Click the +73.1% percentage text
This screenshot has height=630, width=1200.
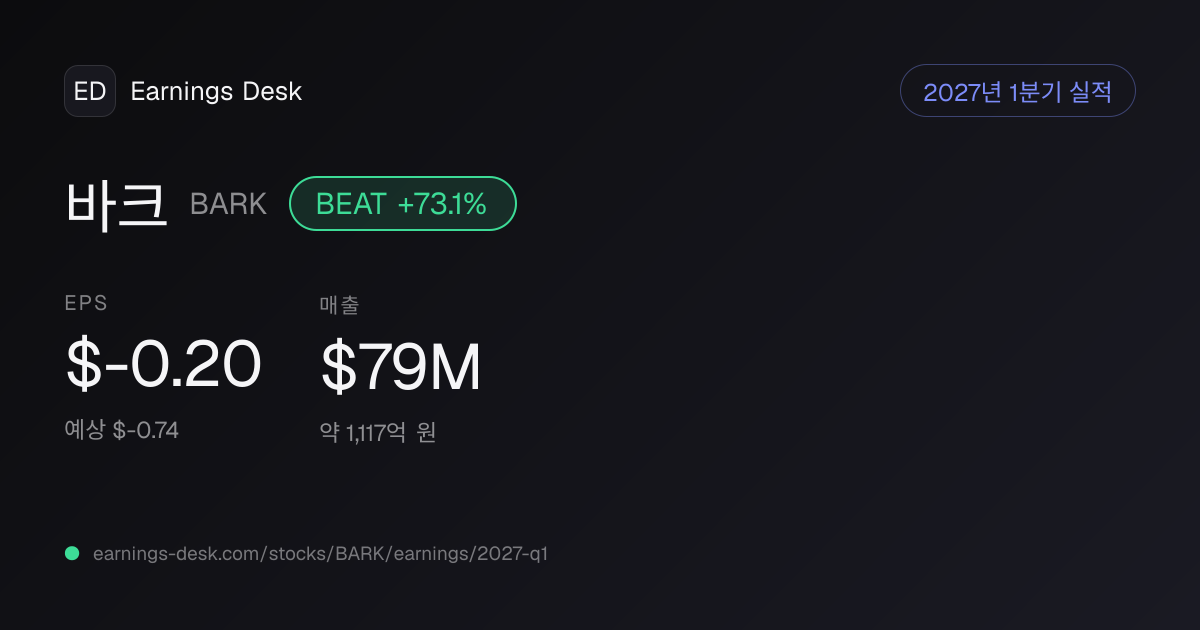442,205
